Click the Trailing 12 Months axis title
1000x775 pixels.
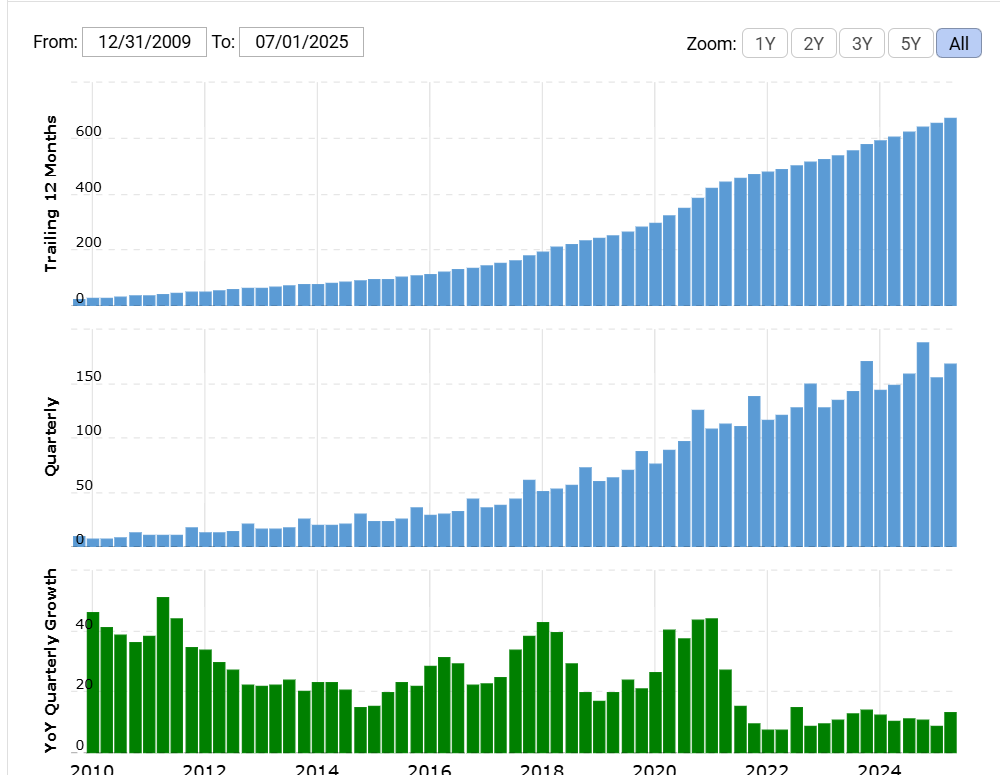point(51,194)
